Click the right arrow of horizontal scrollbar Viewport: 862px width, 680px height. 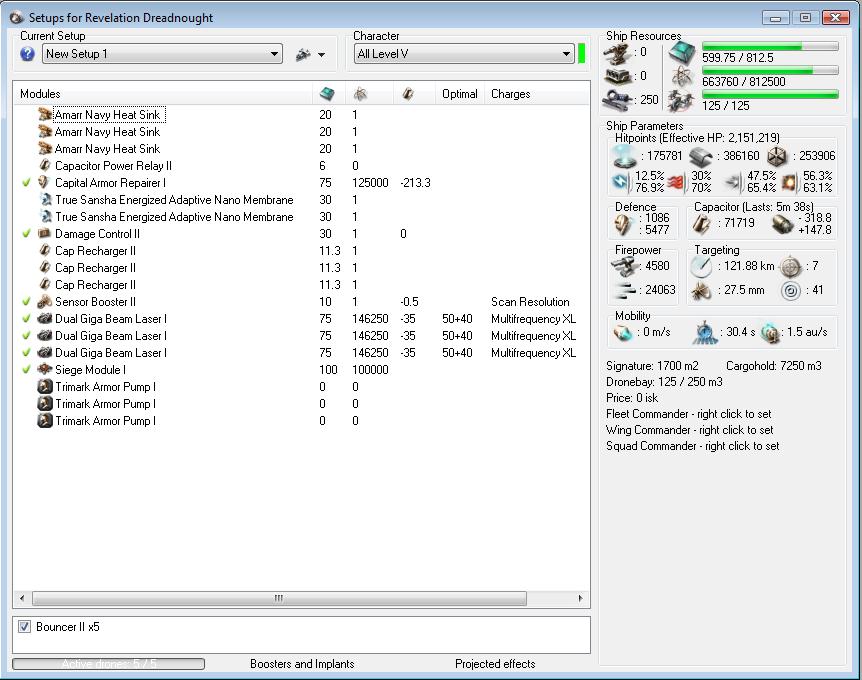(581, 598)
